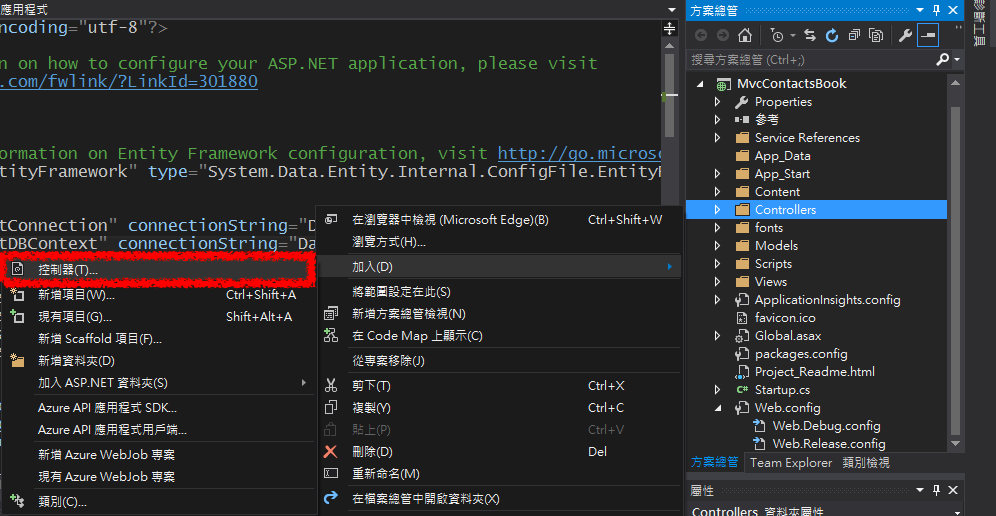Viewport: 996px width, 516px height.
Task: Click the Solution Explorer vertical scrollbar
Action: [x=955, y=250]
